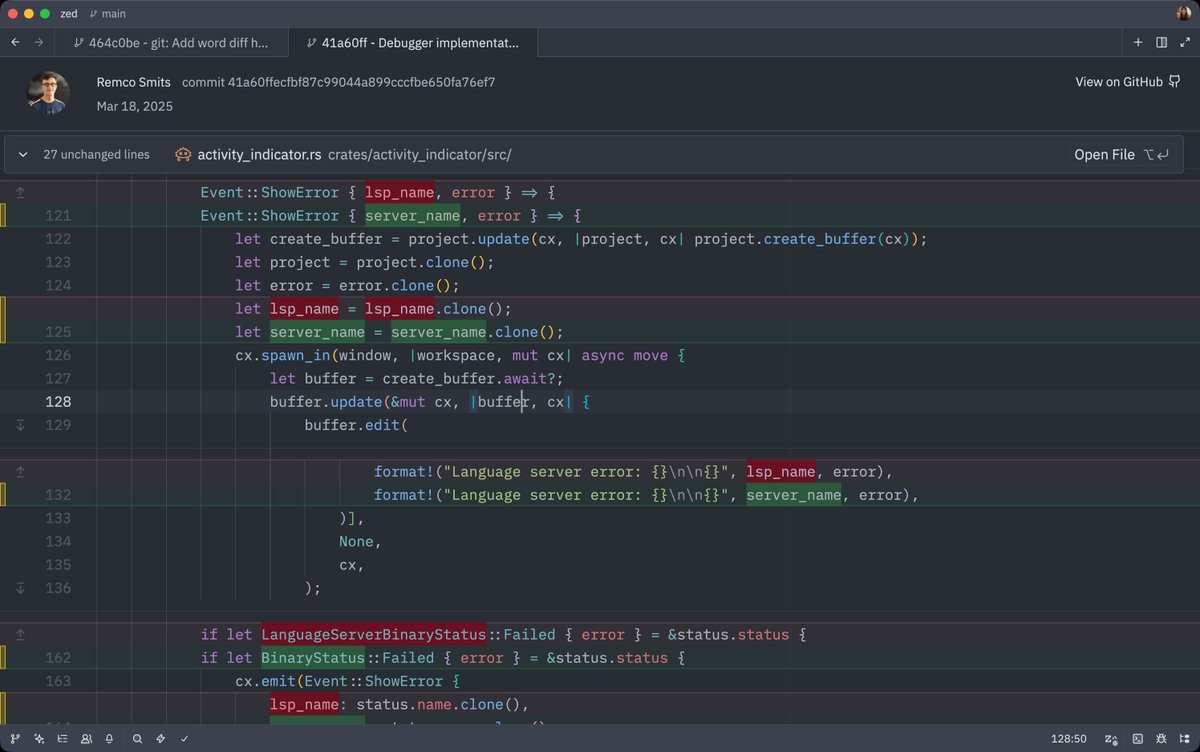Expand lines above the format! lsp_name line
1200x752 pixels.
tap(20, 471)
